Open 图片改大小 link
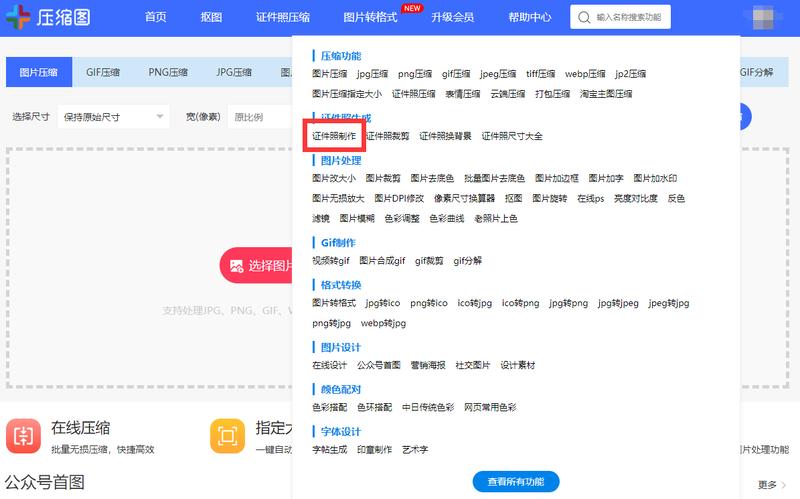This screenshot has width=800, height=499. pyautogui.click(x=334, y=179)
